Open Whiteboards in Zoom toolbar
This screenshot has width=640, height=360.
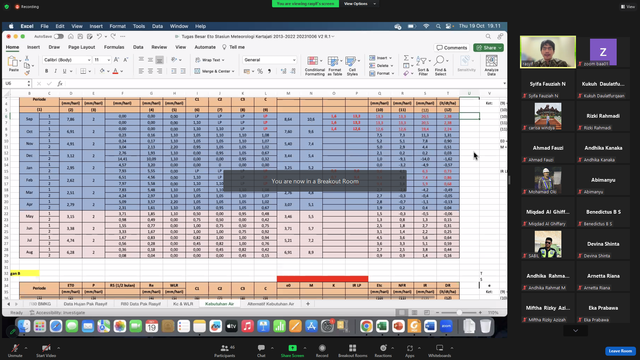tap(440, 350)
